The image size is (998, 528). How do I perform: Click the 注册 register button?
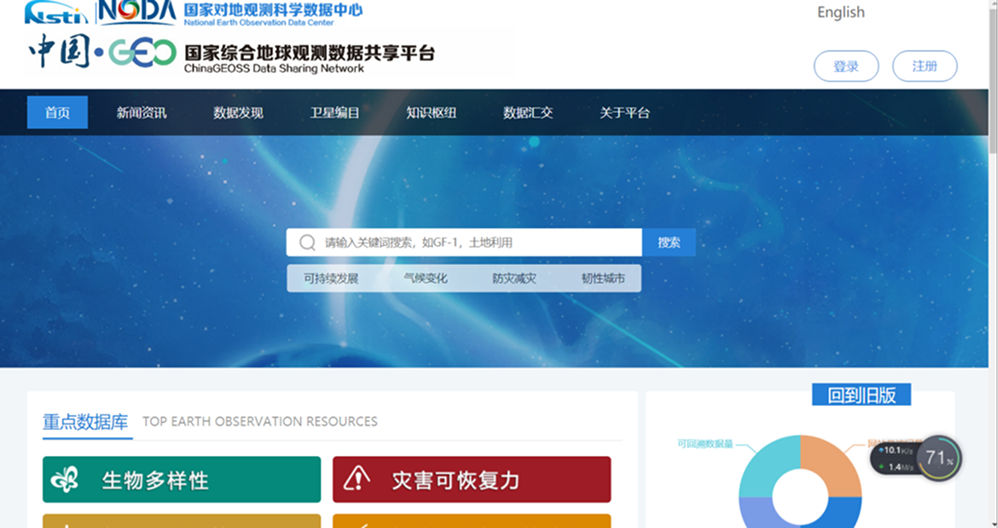click(x=924, y=66)
